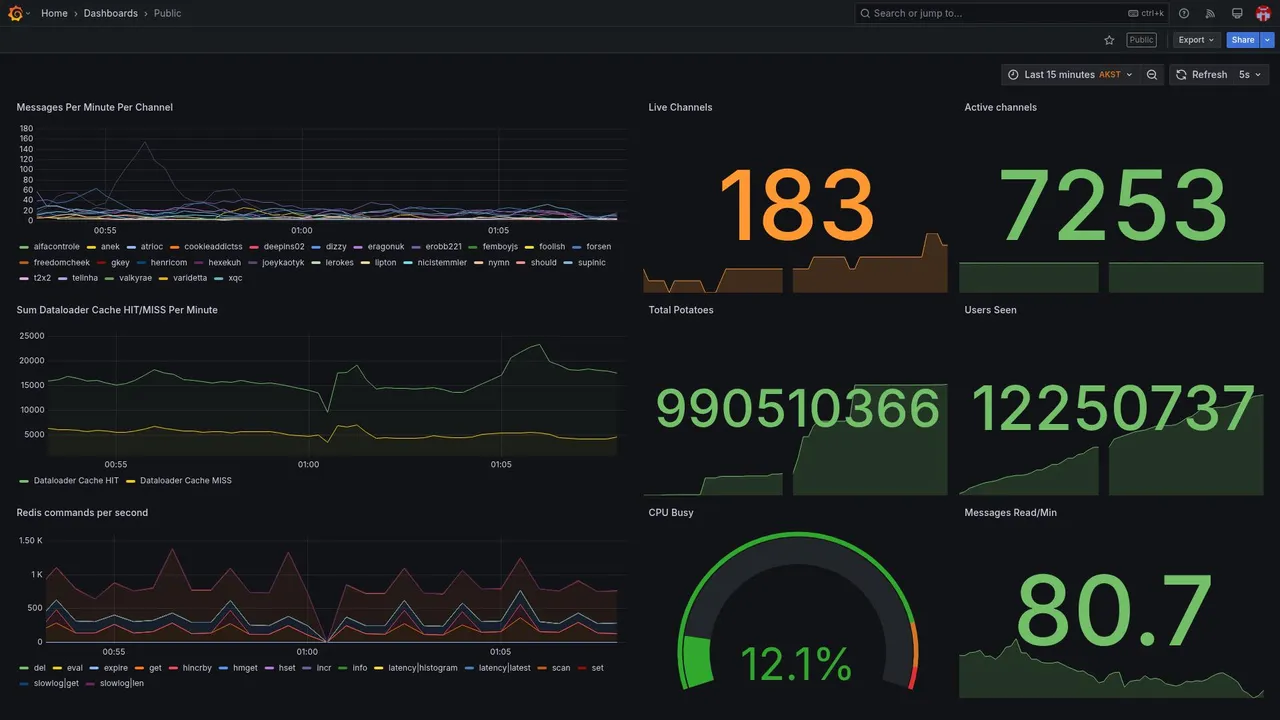The width and height of the screenshot is (1280, 720).
Task: Open the help question mark icon
Action: (1184, 13)
